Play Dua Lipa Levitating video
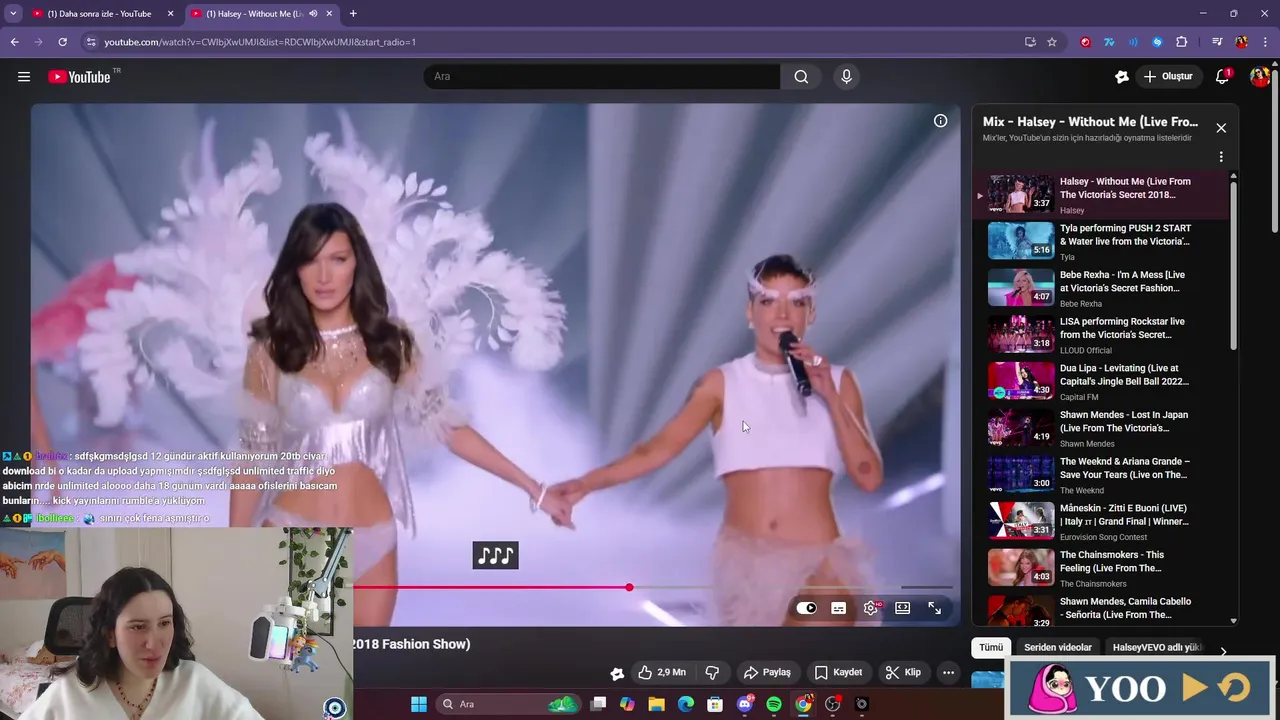The width and height of the screenshot is (1280, 720). (x=1100, y=381)
